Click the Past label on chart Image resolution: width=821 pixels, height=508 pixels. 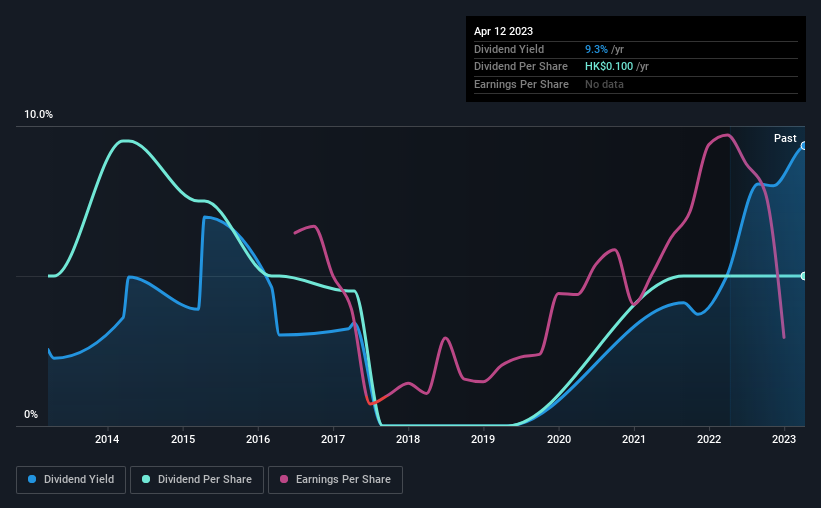click(785, 138)
